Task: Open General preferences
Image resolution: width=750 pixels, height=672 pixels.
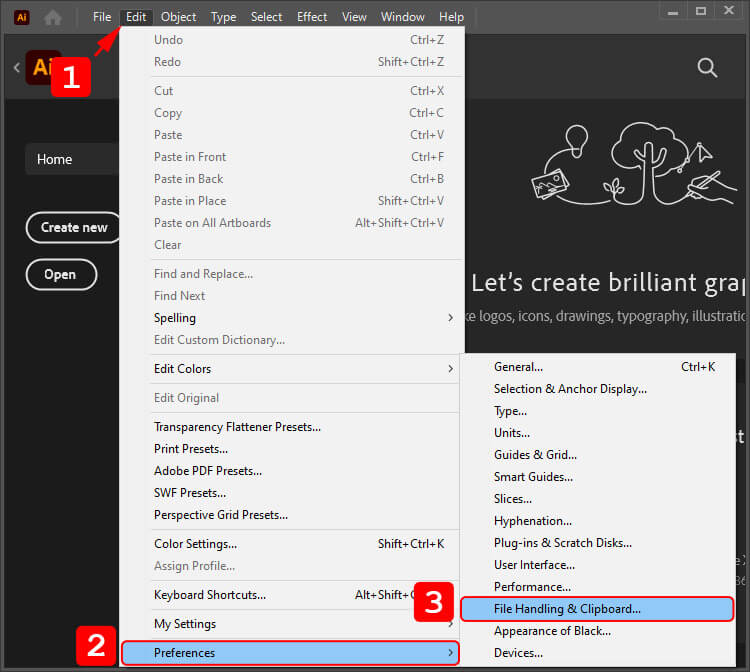Action: tap(597, 367)
